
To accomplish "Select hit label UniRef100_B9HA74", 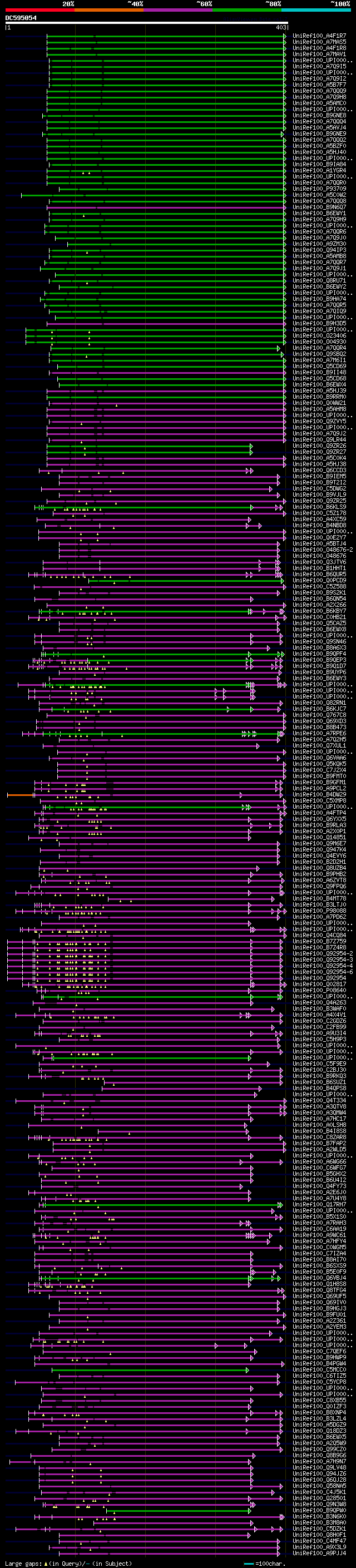I will pyautogui.click(x=319, y=299).
